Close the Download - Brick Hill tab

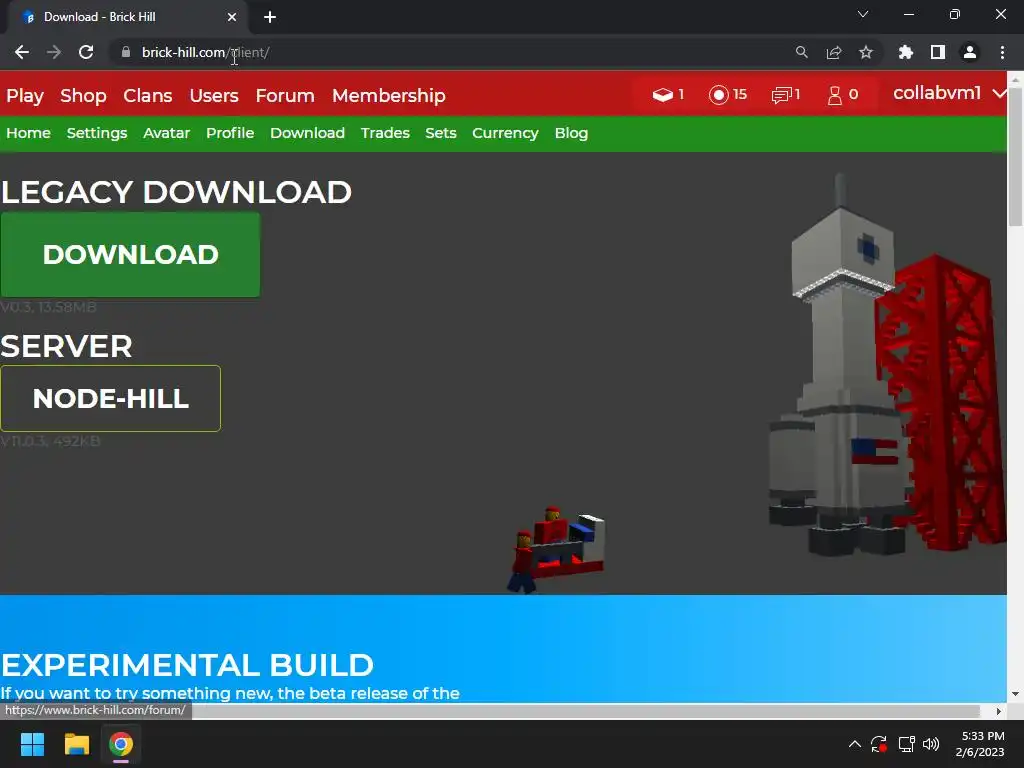pos(232,17)
